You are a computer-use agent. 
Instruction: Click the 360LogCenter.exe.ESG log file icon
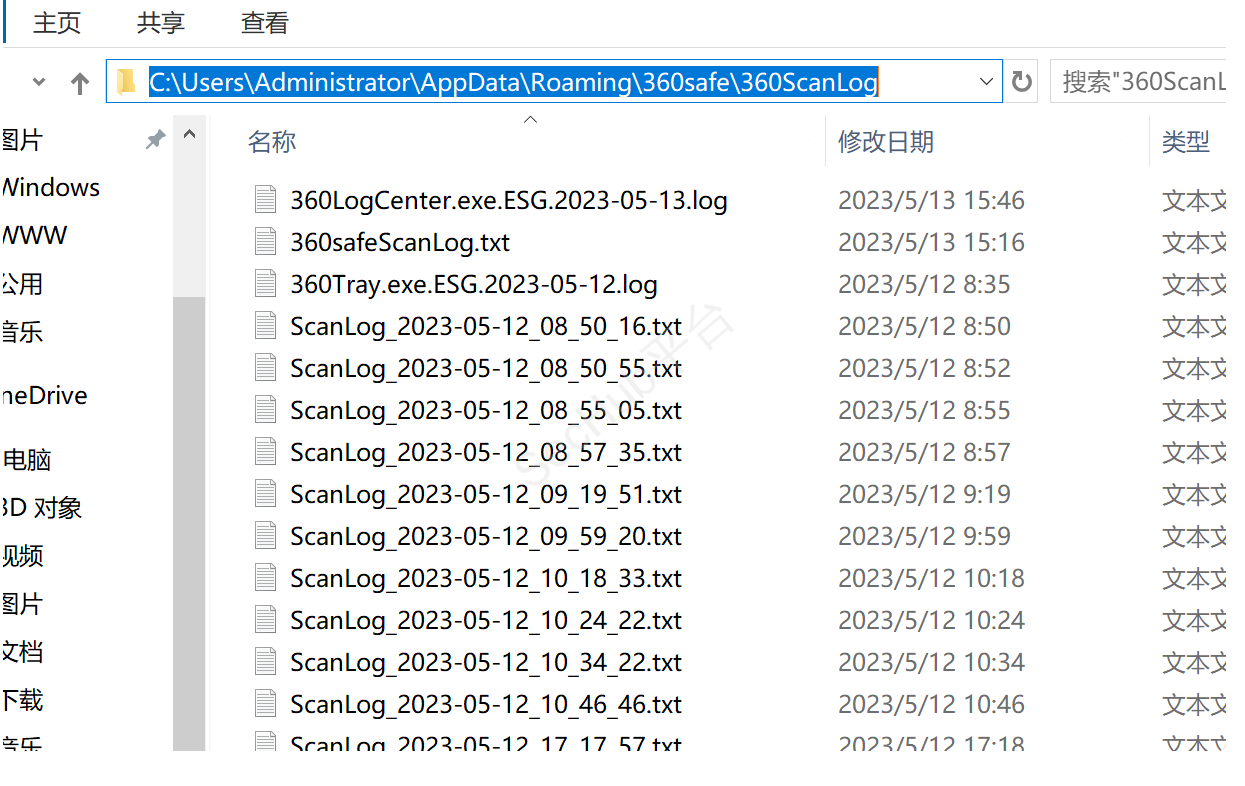265,200
